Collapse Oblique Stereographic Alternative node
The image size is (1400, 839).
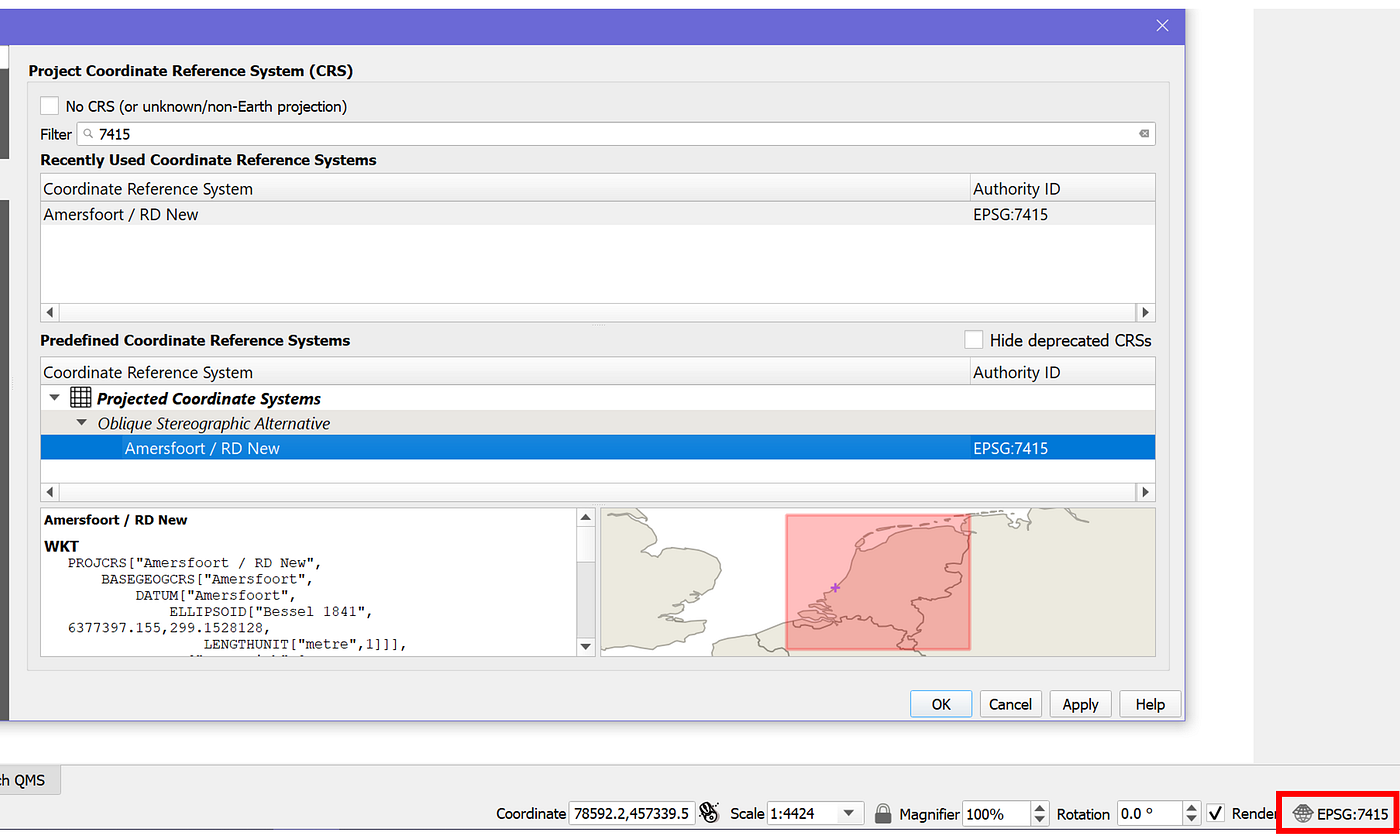pos(83,424)
